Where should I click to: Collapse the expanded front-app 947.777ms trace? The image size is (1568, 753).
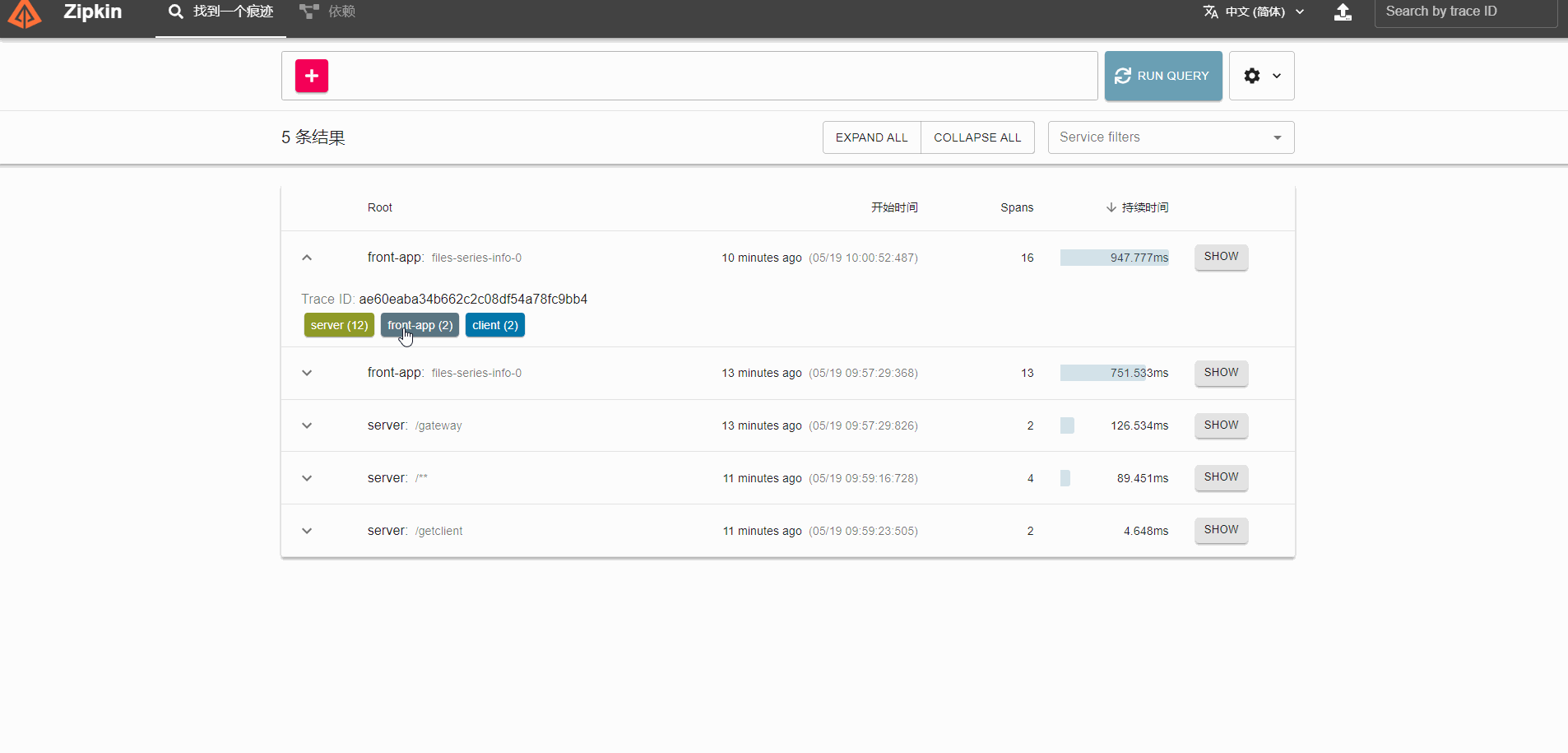point(307,258)
